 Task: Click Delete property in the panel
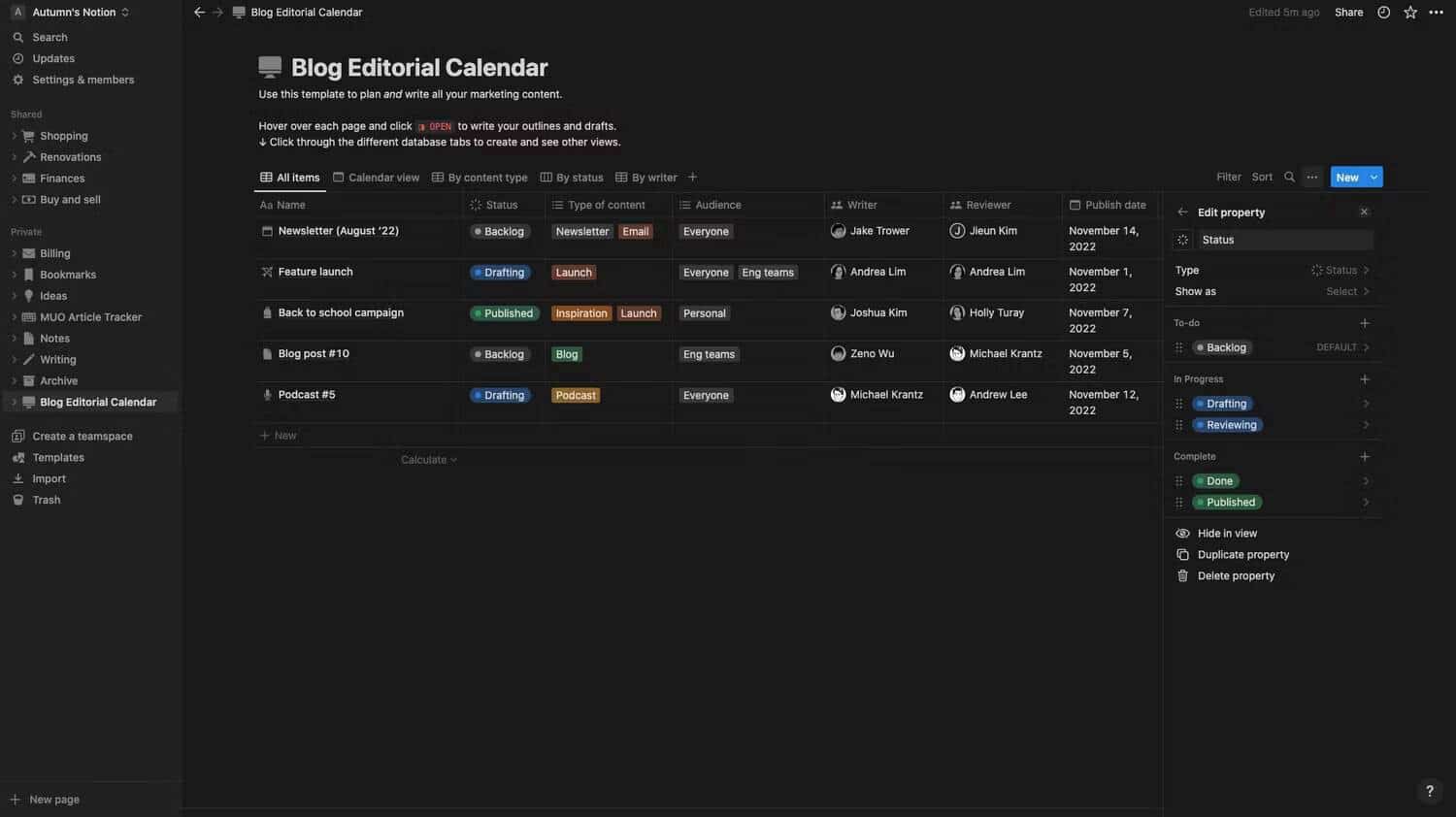coord(1236,576)
